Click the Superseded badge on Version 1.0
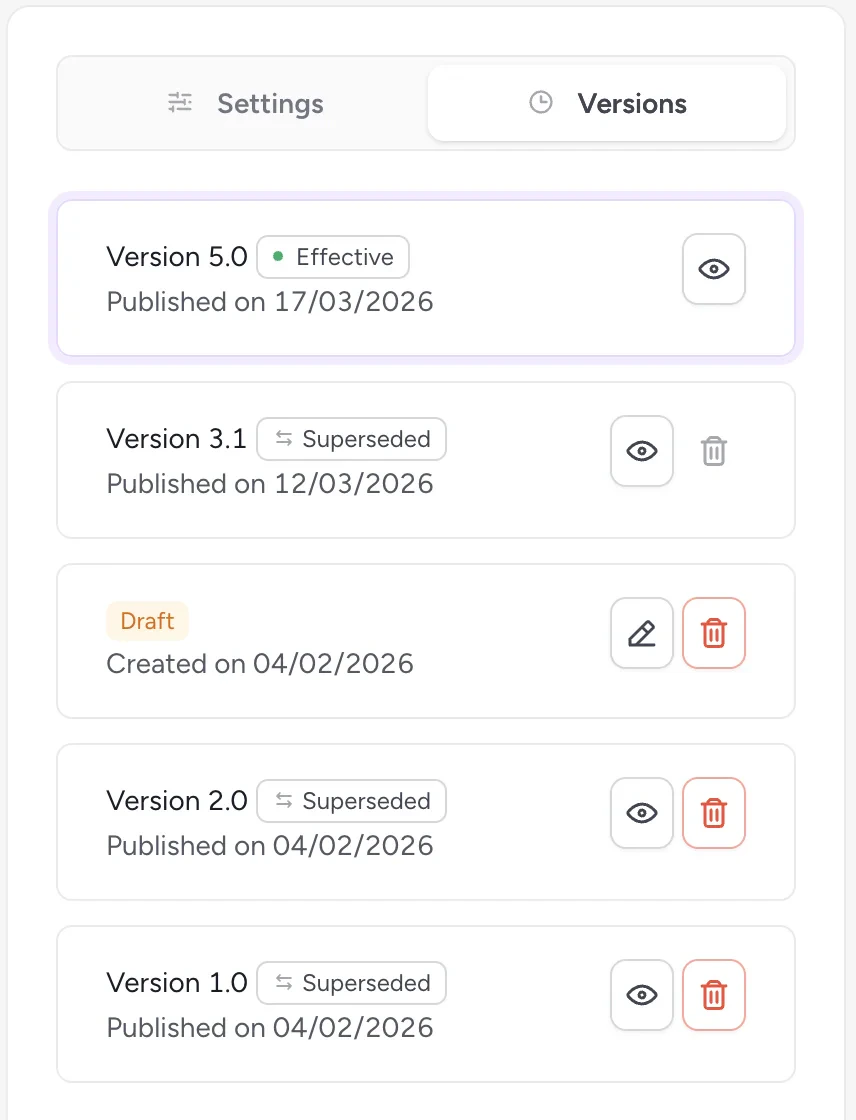 [351, 983]
